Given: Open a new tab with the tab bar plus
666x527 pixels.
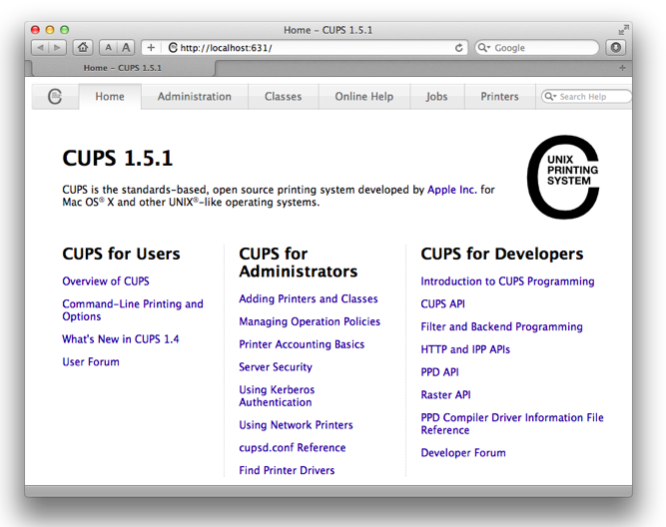Looking at the screenshot, I should tap(622, 68).
